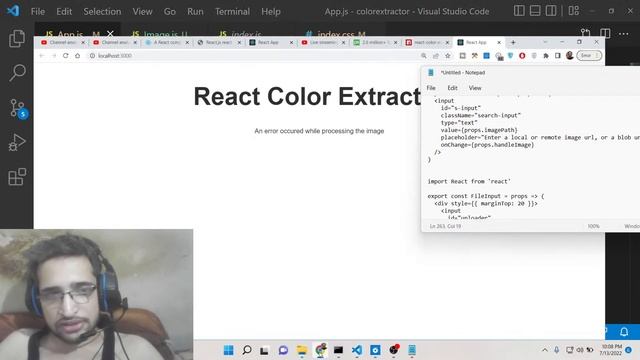Click the share icon in address bar
Image resolution: width=640 pixels, height=360 pixels.
436,56
